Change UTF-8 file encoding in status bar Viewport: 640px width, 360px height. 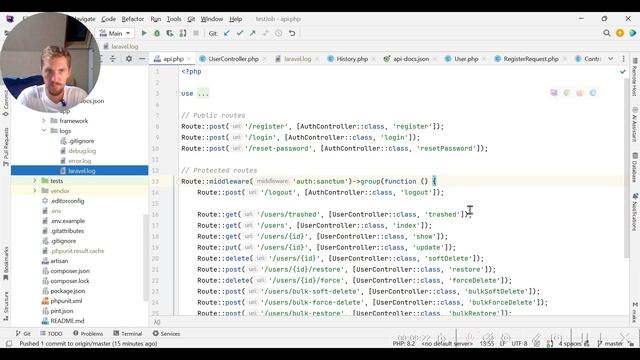click(x=520, y=344)
